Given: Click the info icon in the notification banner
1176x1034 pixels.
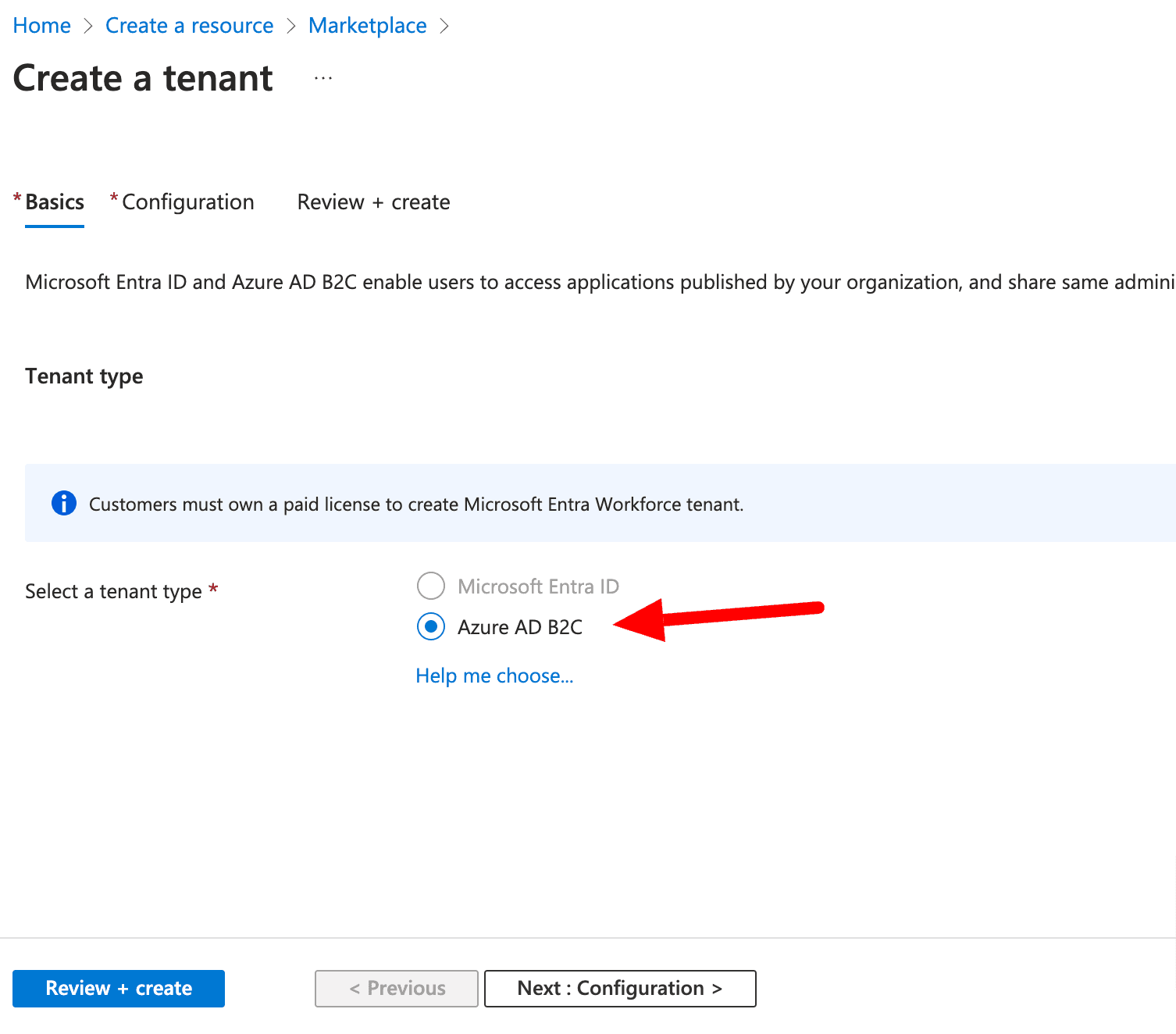Looking at the screenshot, I should coord(64,504).
